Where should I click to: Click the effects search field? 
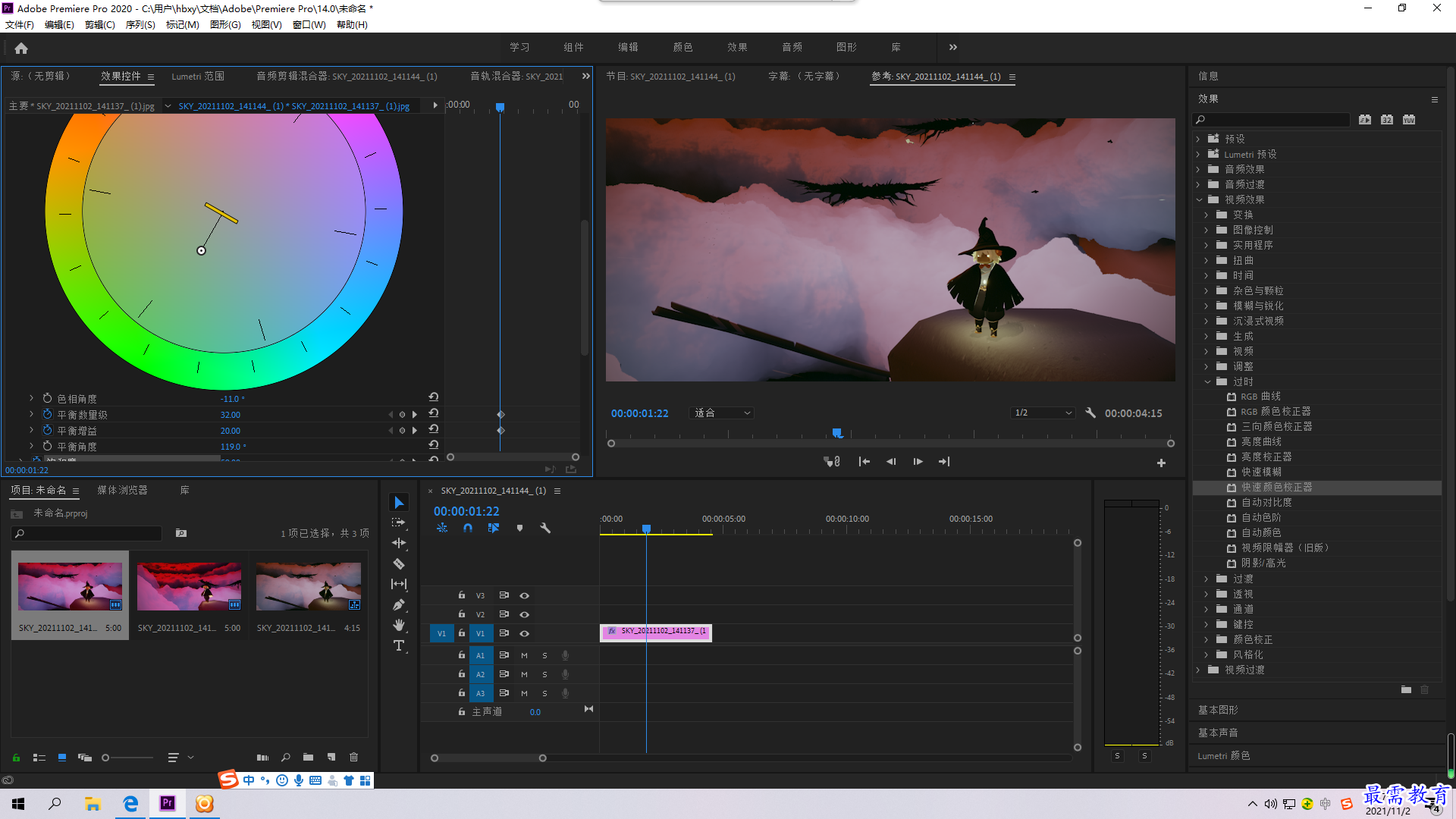(1272, 120)
